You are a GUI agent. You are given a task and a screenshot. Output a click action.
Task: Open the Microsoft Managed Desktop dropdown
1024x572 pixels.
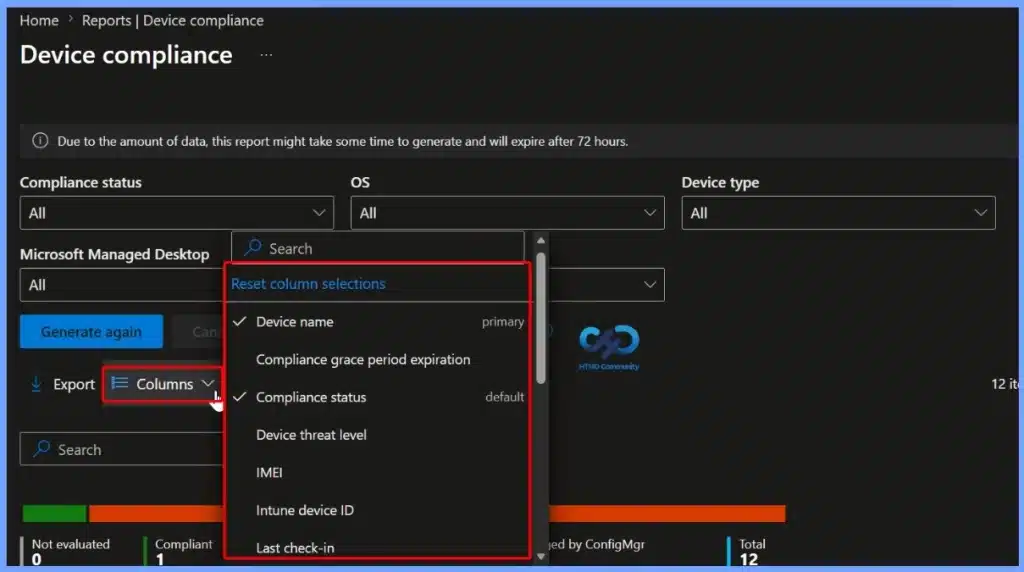tap(121, 285)
